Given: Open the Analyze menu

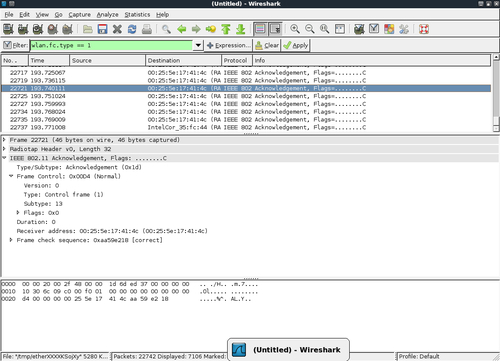Looking at the screenshot, I should [x=107, y=15].
